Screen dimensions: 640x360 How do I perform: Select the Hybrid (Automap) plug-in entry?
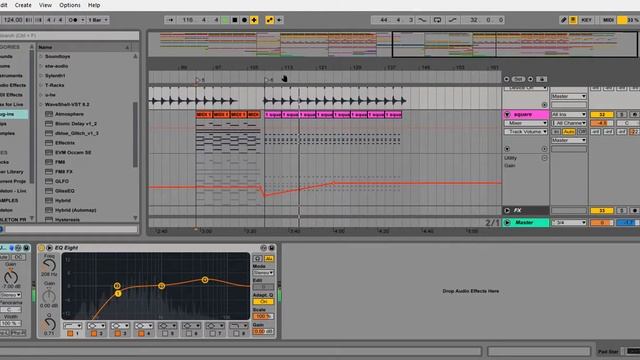click(75, 210)
